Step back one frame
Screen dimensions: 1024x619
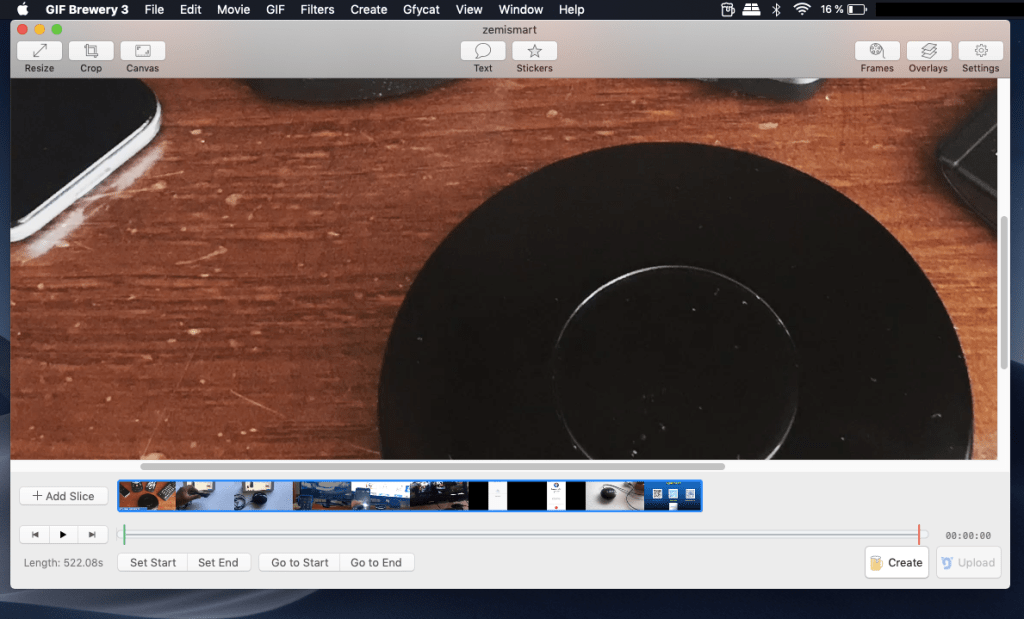pyautogui.click(x=35, y=535)
